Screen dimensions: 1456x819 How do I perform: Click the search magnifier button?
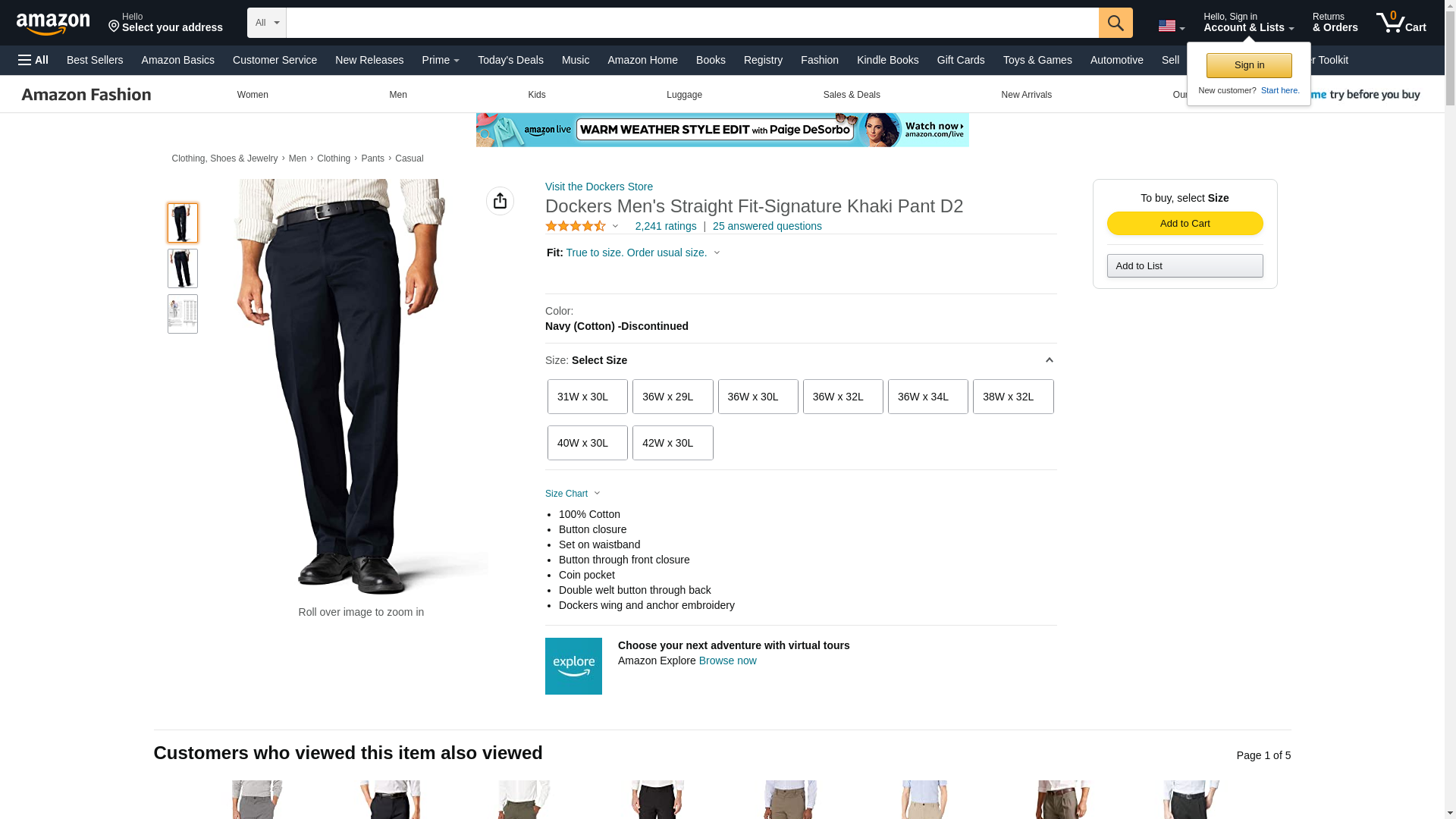click(x=1115, y=23)
